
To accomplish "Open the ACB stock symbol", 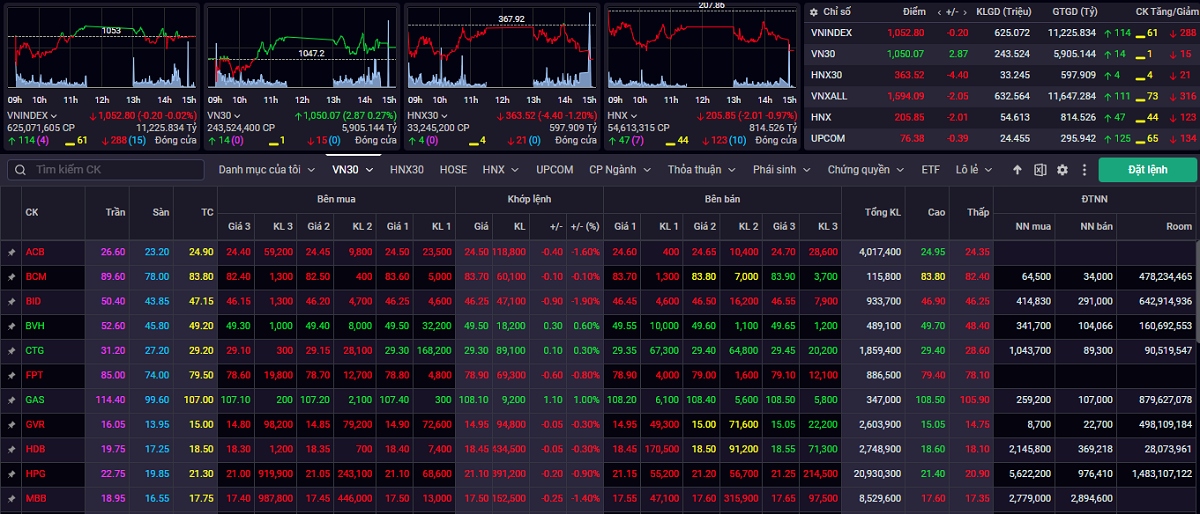I will [x=35, y=252].
